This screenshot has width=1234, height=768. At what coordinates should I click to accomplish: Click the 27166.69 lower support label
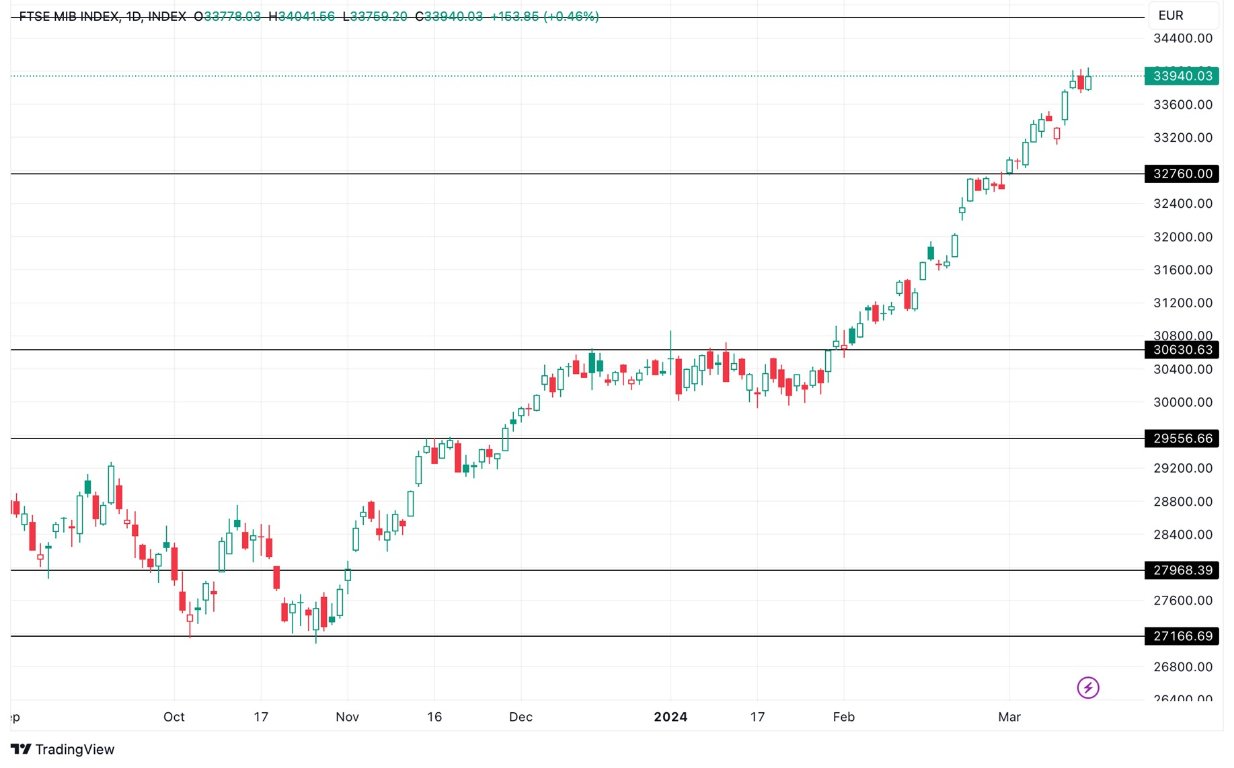[1181, 636]
